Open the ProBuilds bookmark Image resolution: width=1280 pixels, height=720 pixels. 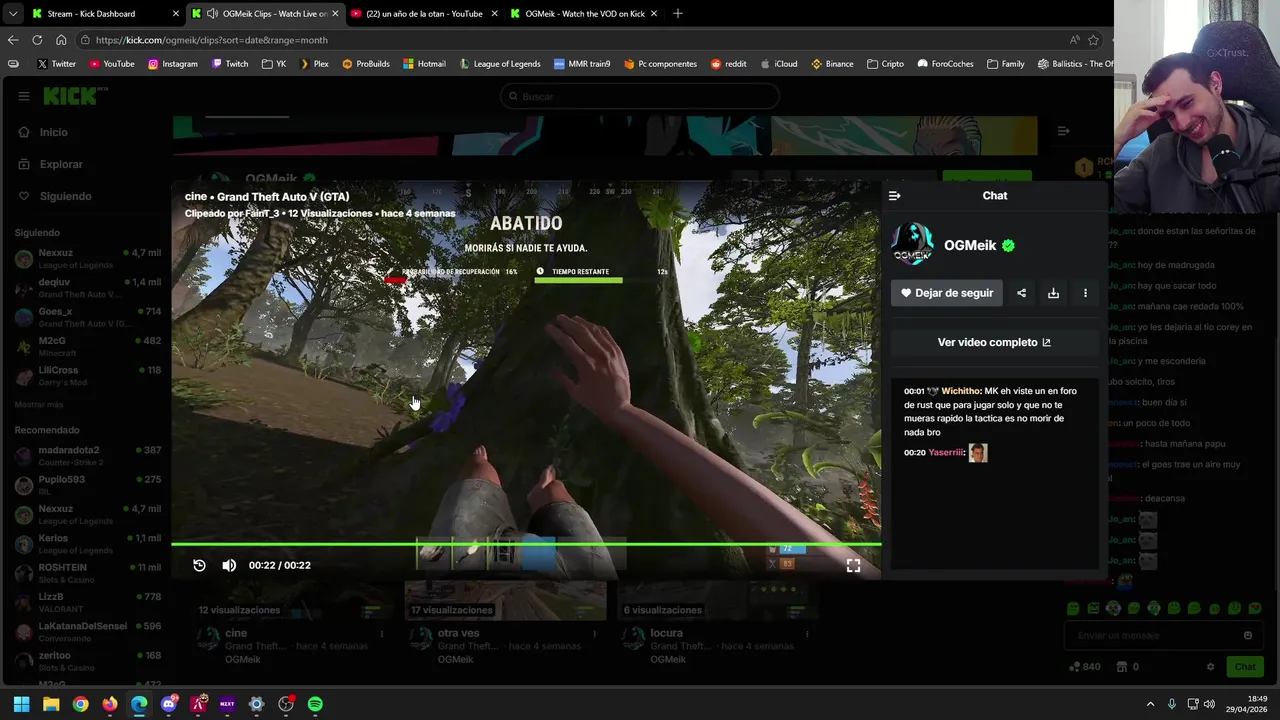click(x=365, y=64)
